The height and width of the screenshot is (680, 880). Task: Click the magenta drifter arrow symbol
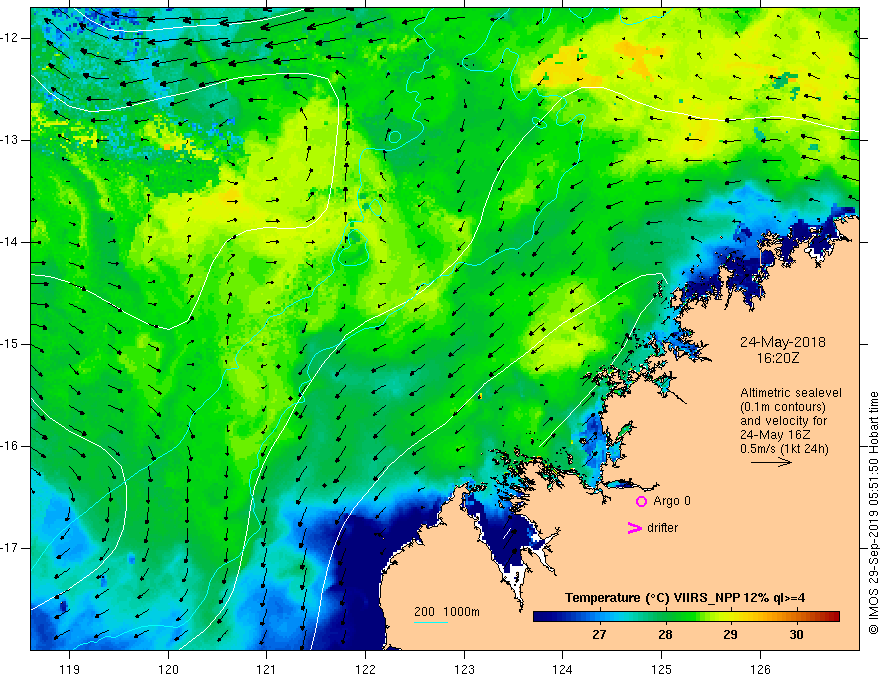coord(635,528)
